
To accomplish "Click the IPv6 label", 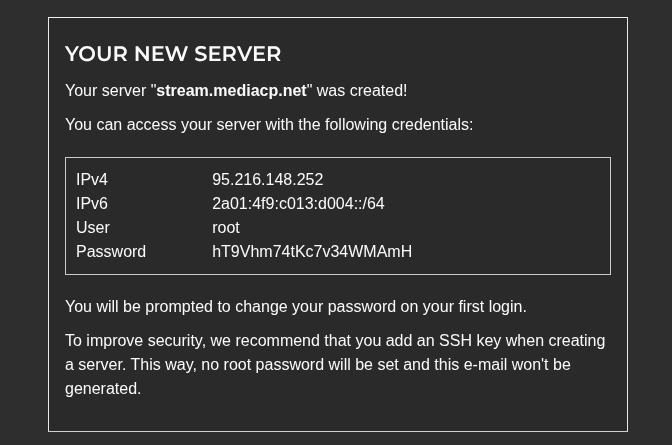I will (92, 204).
